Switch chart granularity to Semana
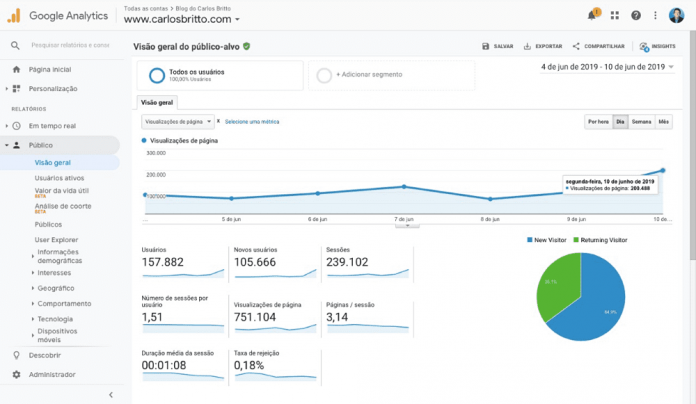Image resolution: width=696 pixels, height=404 pixels. [641, 121]
